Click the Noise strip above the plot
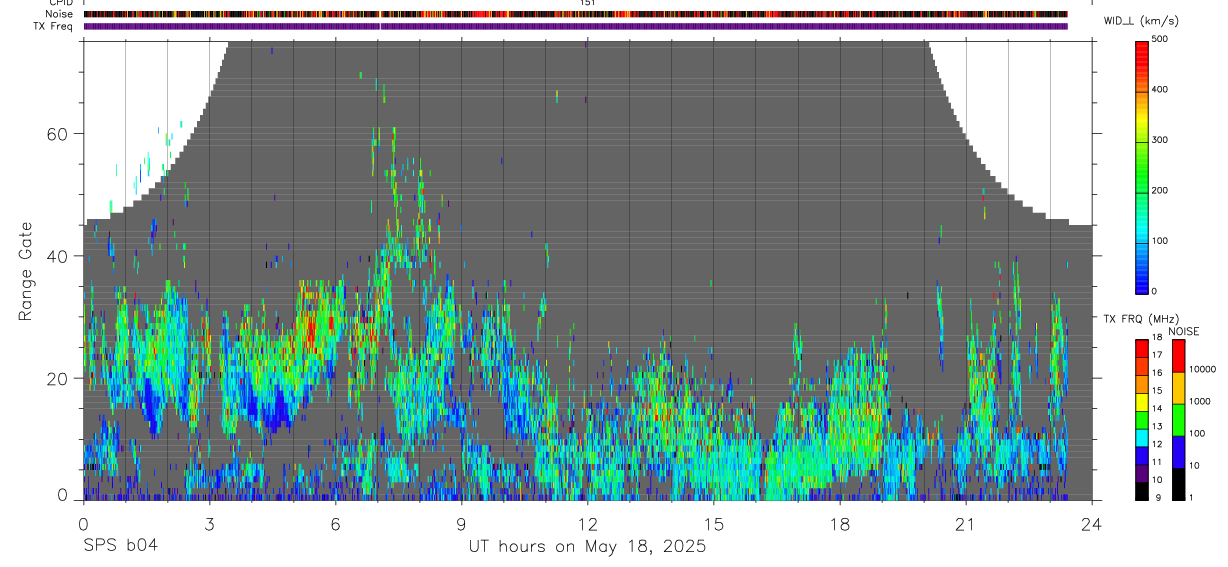Viewport: 1228px width, 567px height. (575, 14)
